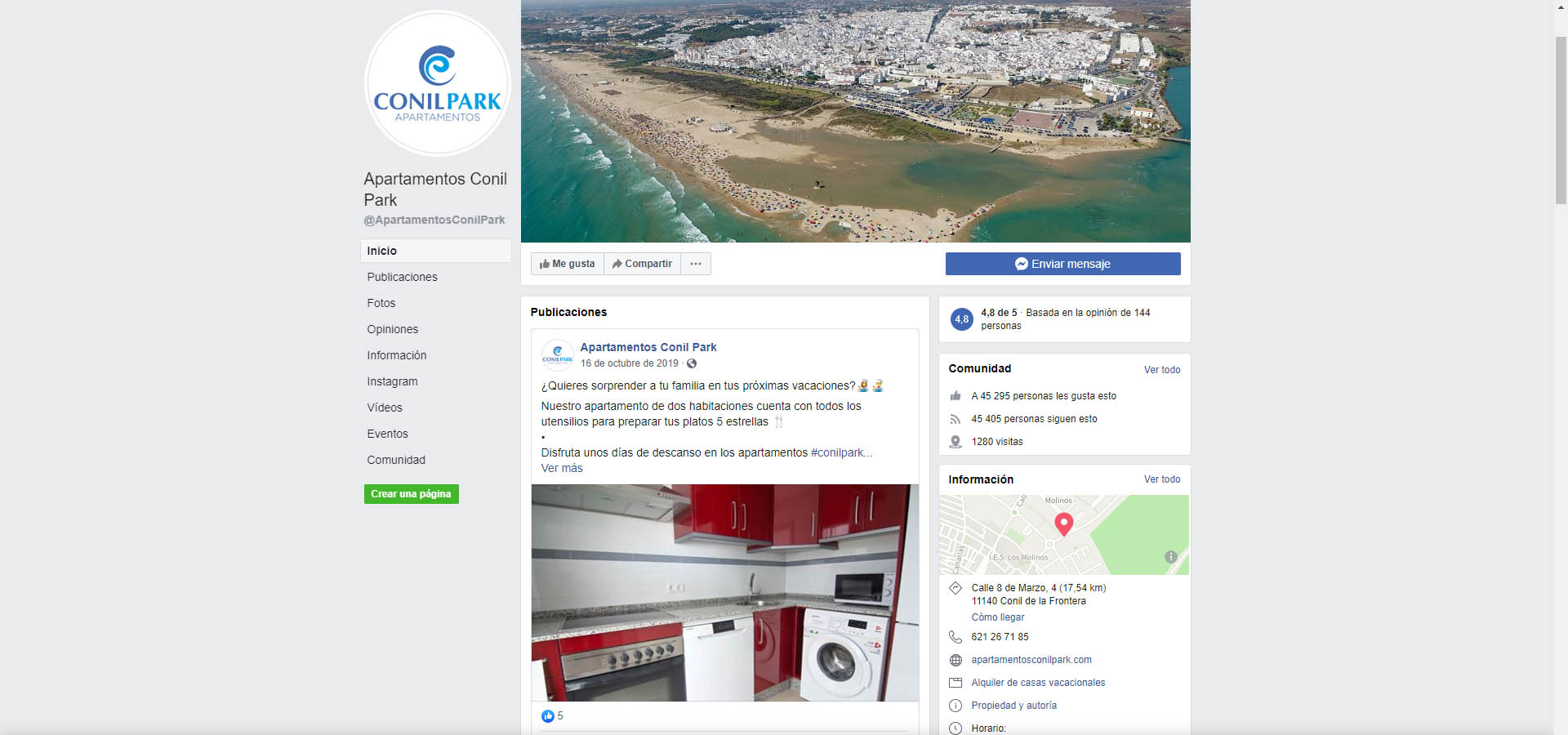Click the post author avatar thumbnail
This screenshot has width=1568, height=735.
click(x=557, y=355)
